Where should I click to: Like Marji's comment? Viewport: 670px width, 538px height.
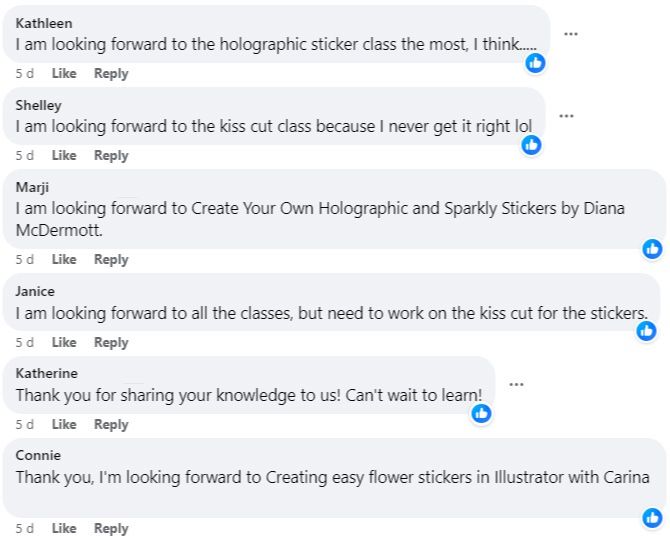click(64, 259)
